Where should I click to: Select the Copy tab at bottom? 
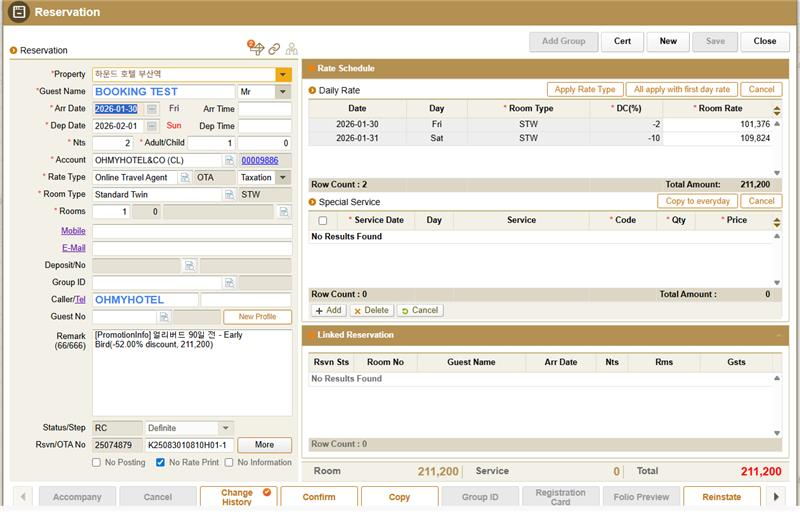(399, 497)
